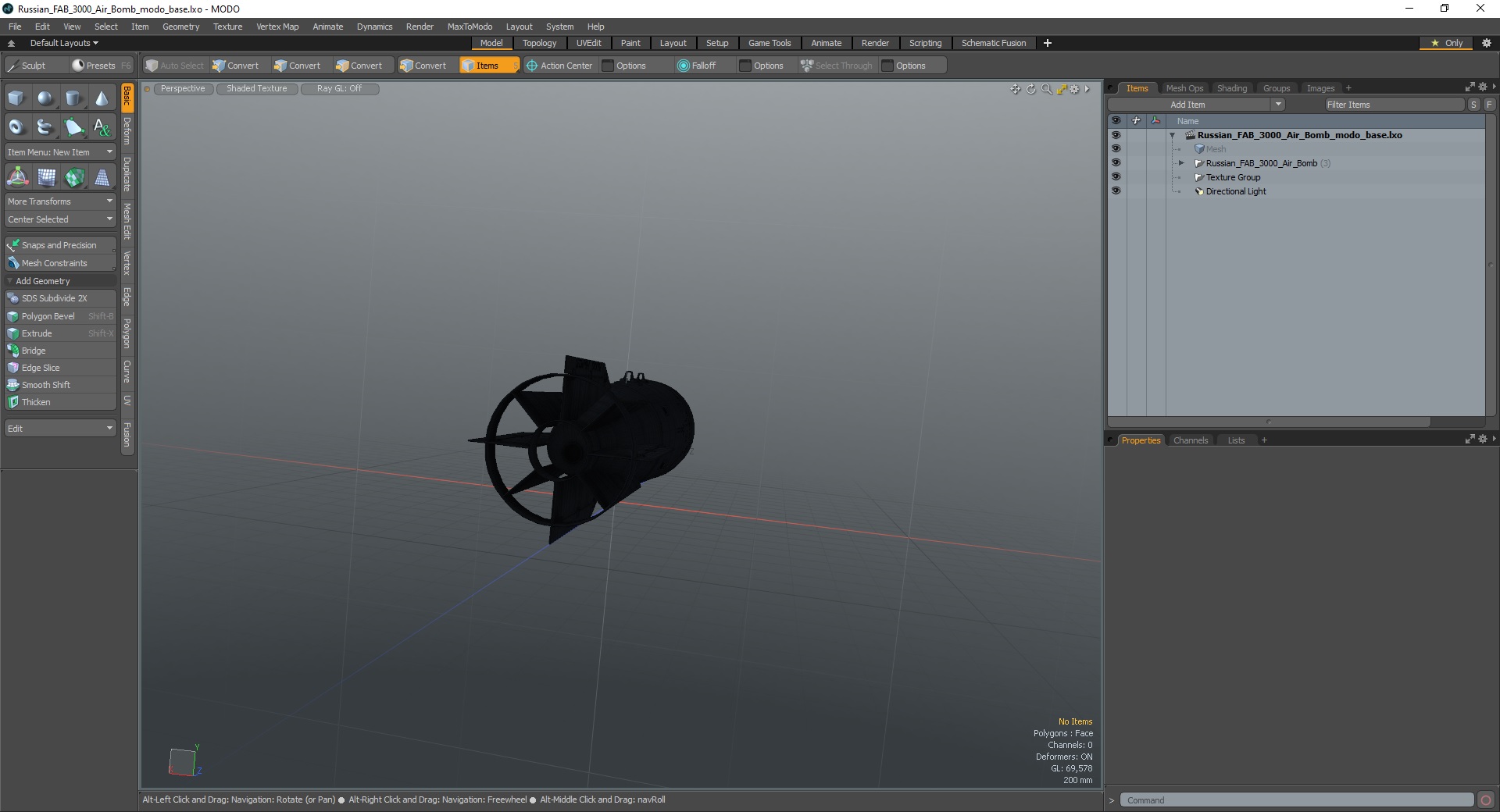Click the viewport rotate icon

coord(1030,89)
